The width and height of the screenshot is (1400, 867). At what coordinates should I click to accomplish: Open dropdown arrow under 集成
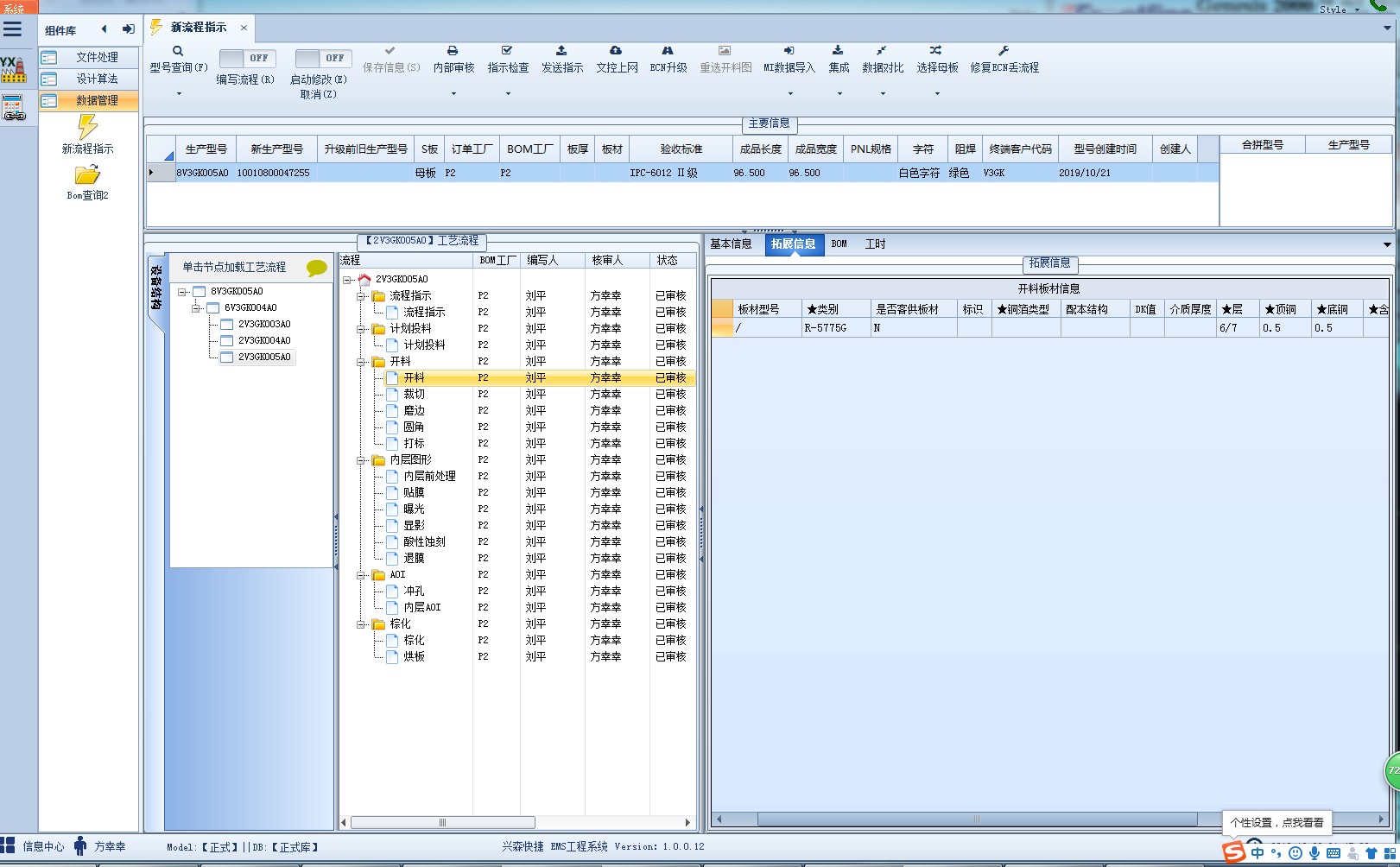click(839, 93)
